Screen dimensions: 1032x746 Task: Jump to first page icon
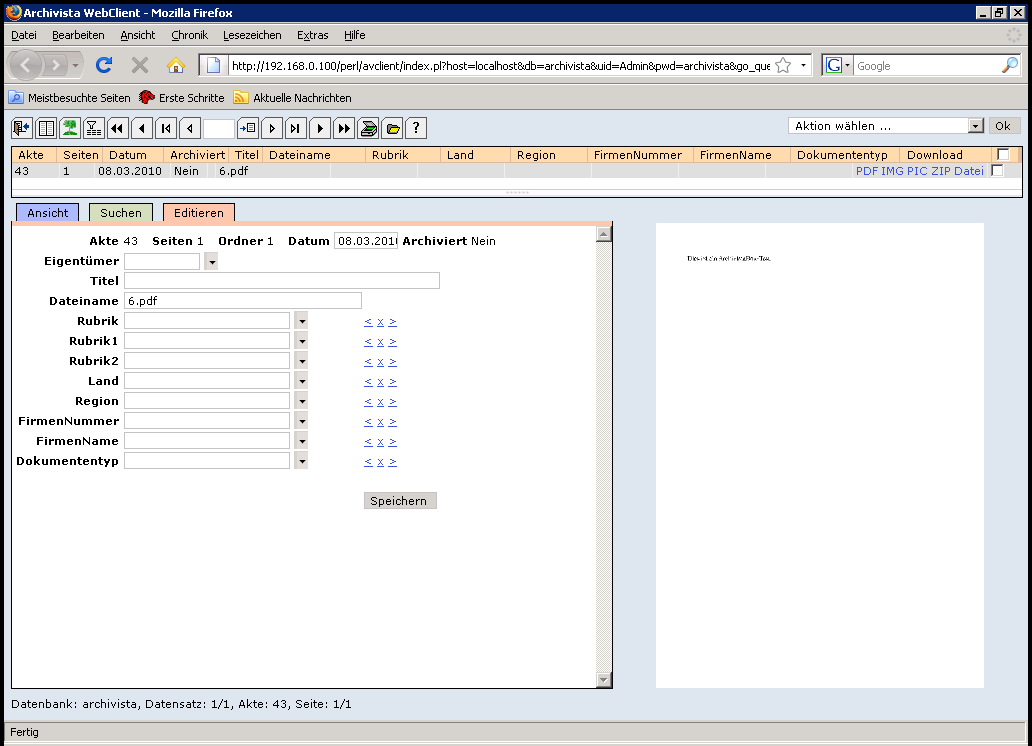166,128
